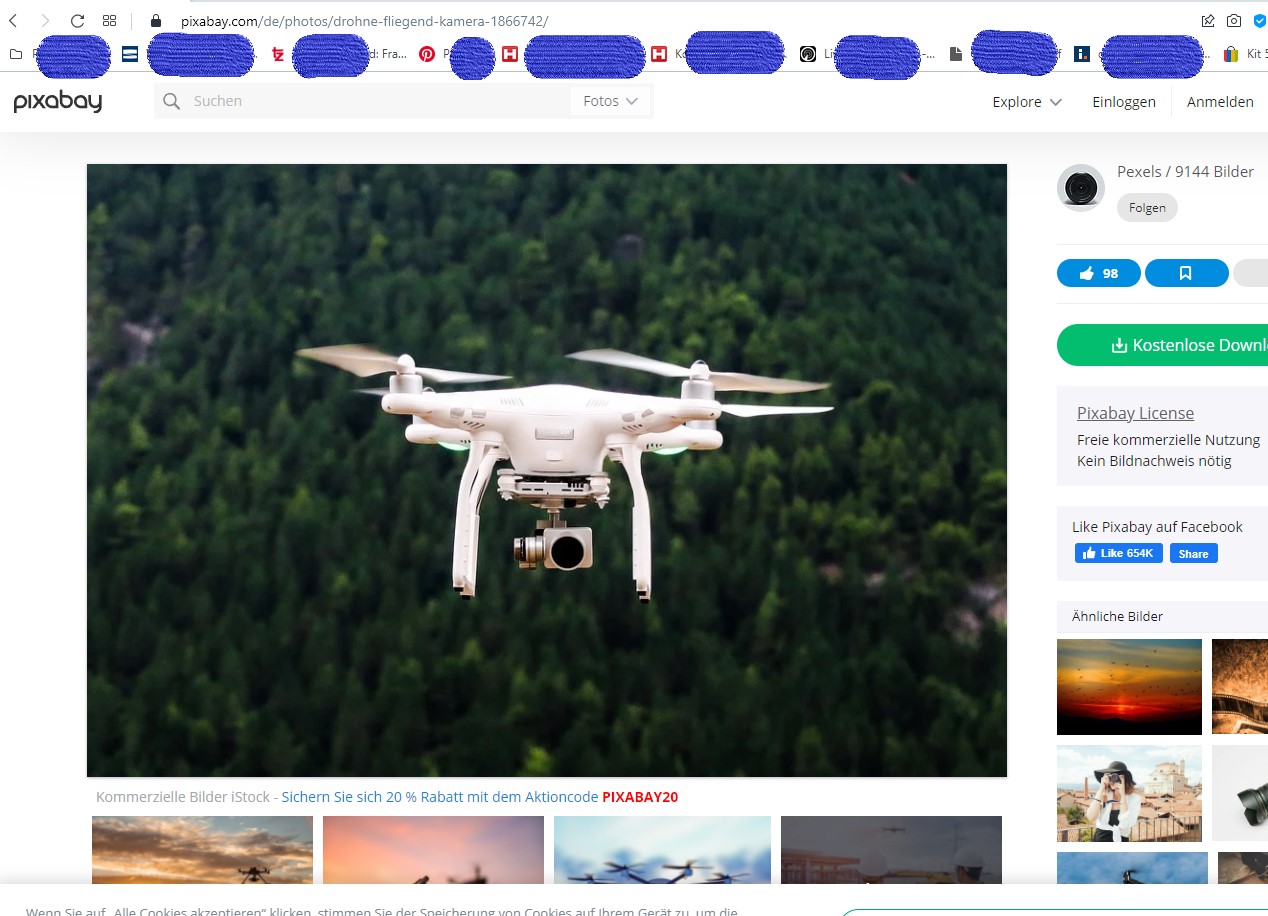This screenshot has width=1268, height=916.
Task: Go back with browser back arrow
Action: 13,21
